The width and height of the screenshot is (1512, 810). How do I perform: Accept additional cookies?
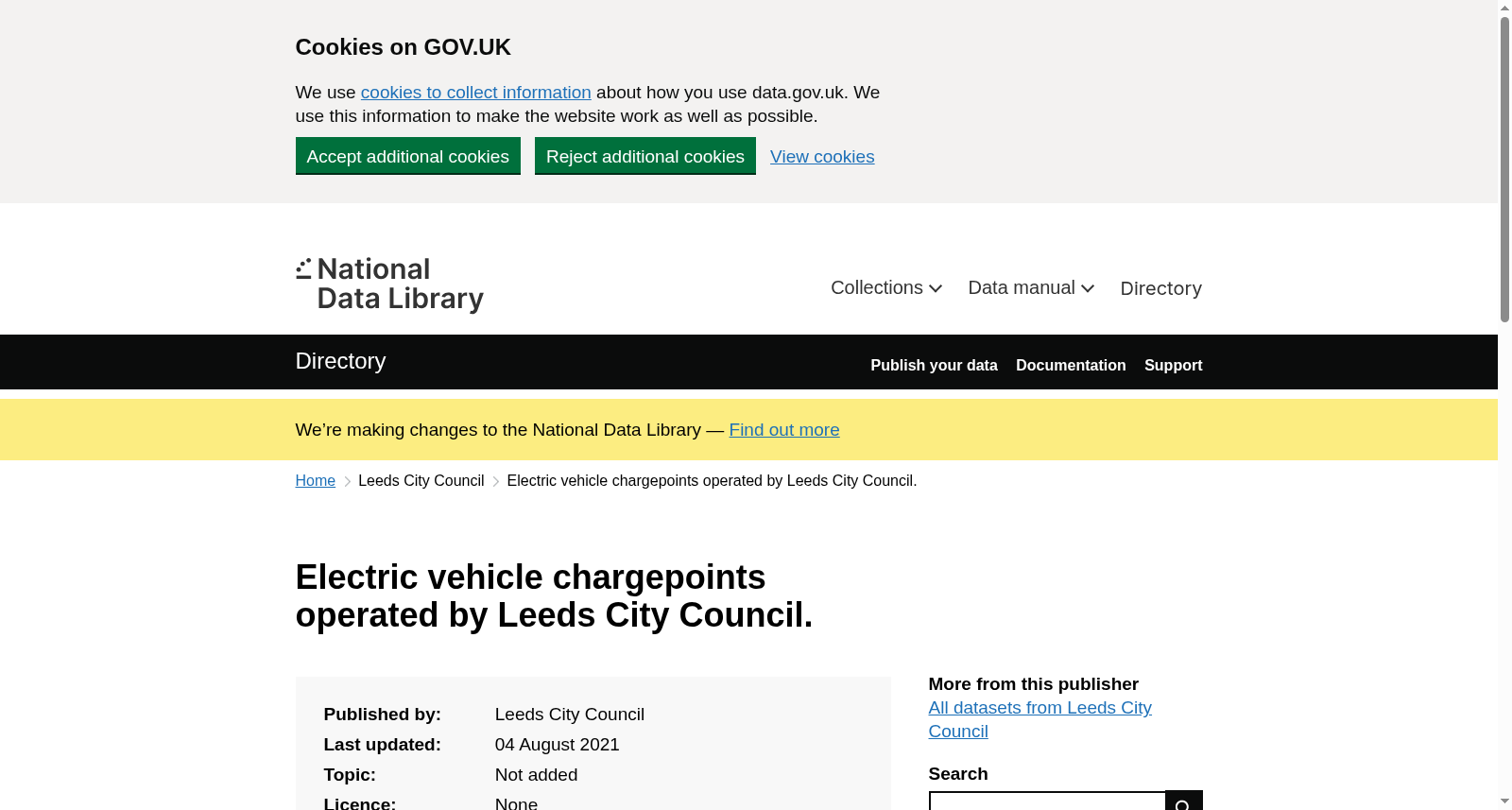[x=408, y=156]
